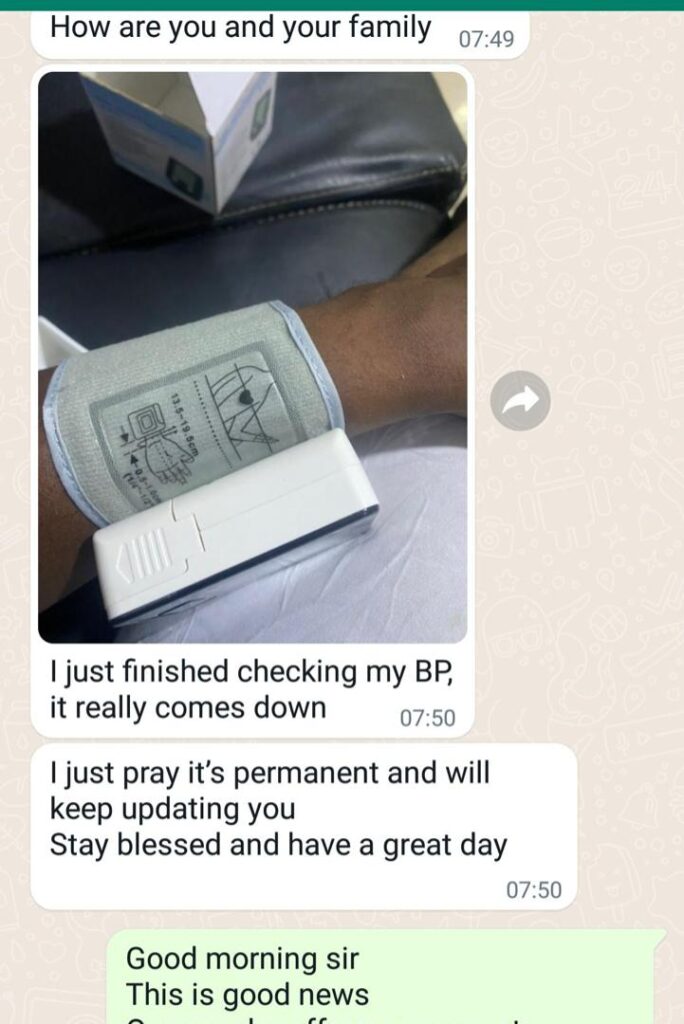Select the 'I just finished checking my BP' caption
The image size is (684, 1024).
(x=251, y=672)
